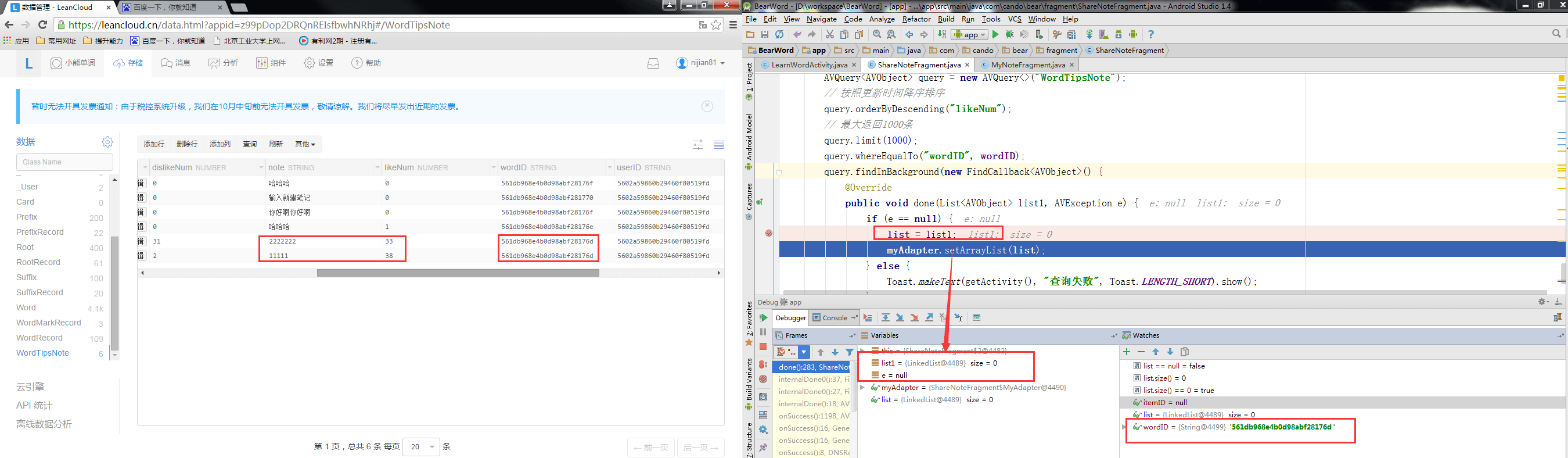The width and height of the screenshot is (1568, 458).
Task: Open SDK Manager icon in toolbar
Action: 1119,35
